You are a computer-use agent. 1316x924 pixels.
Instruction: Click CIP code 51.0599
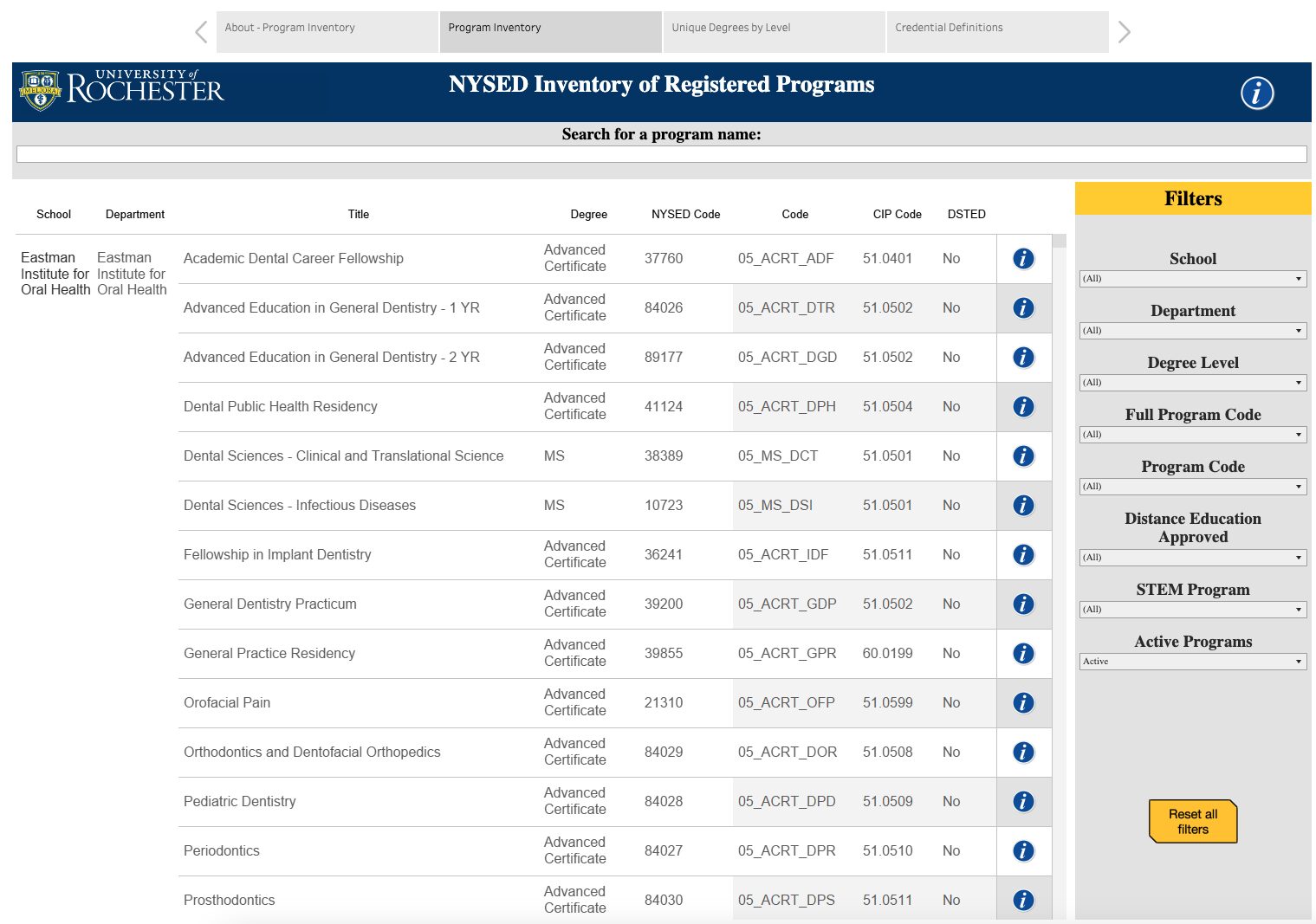tap(887, 702)
